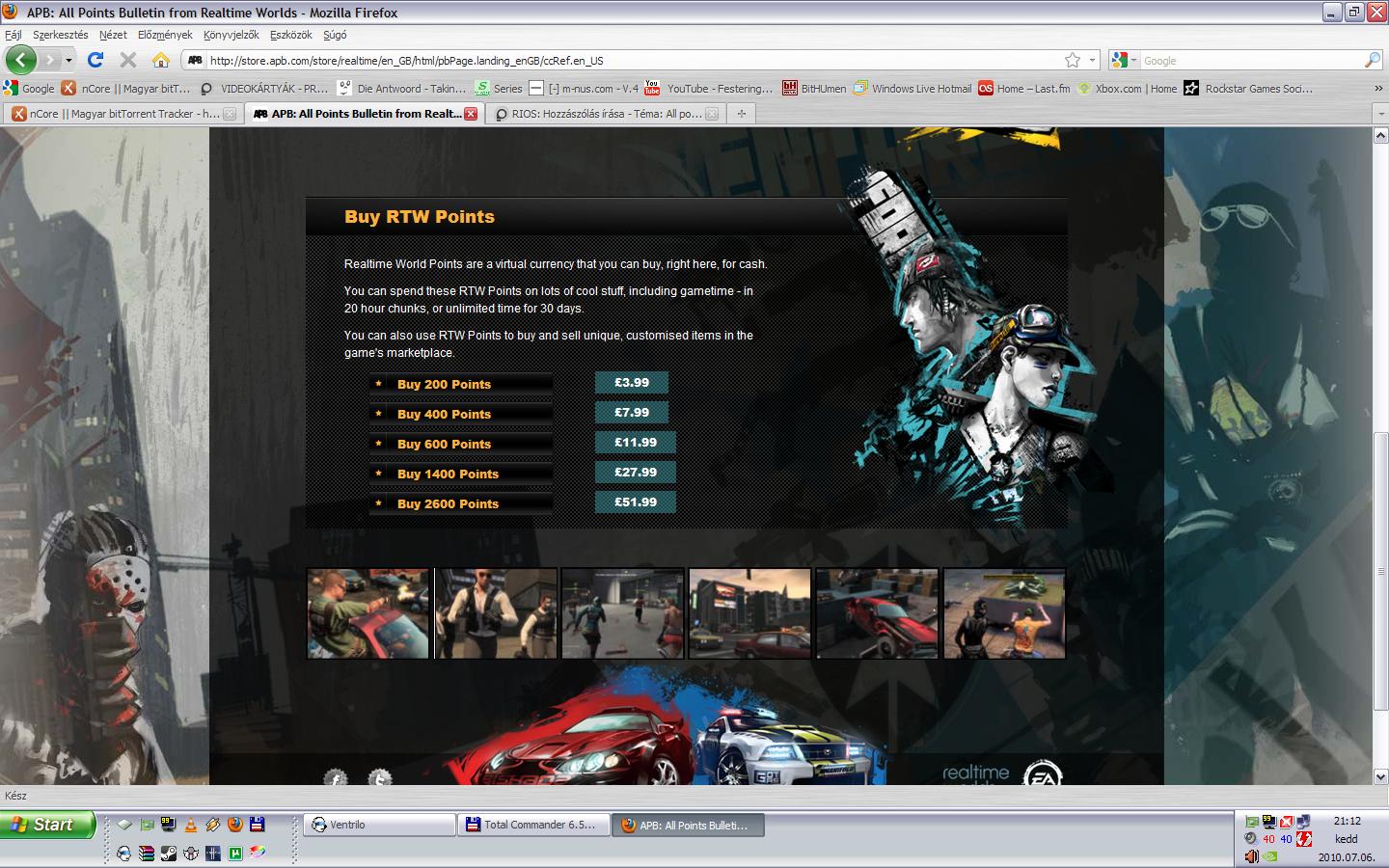Open the Windows Live Hotmail bookmark
This screenshot has height=868, width=1389.
(912, 88)
